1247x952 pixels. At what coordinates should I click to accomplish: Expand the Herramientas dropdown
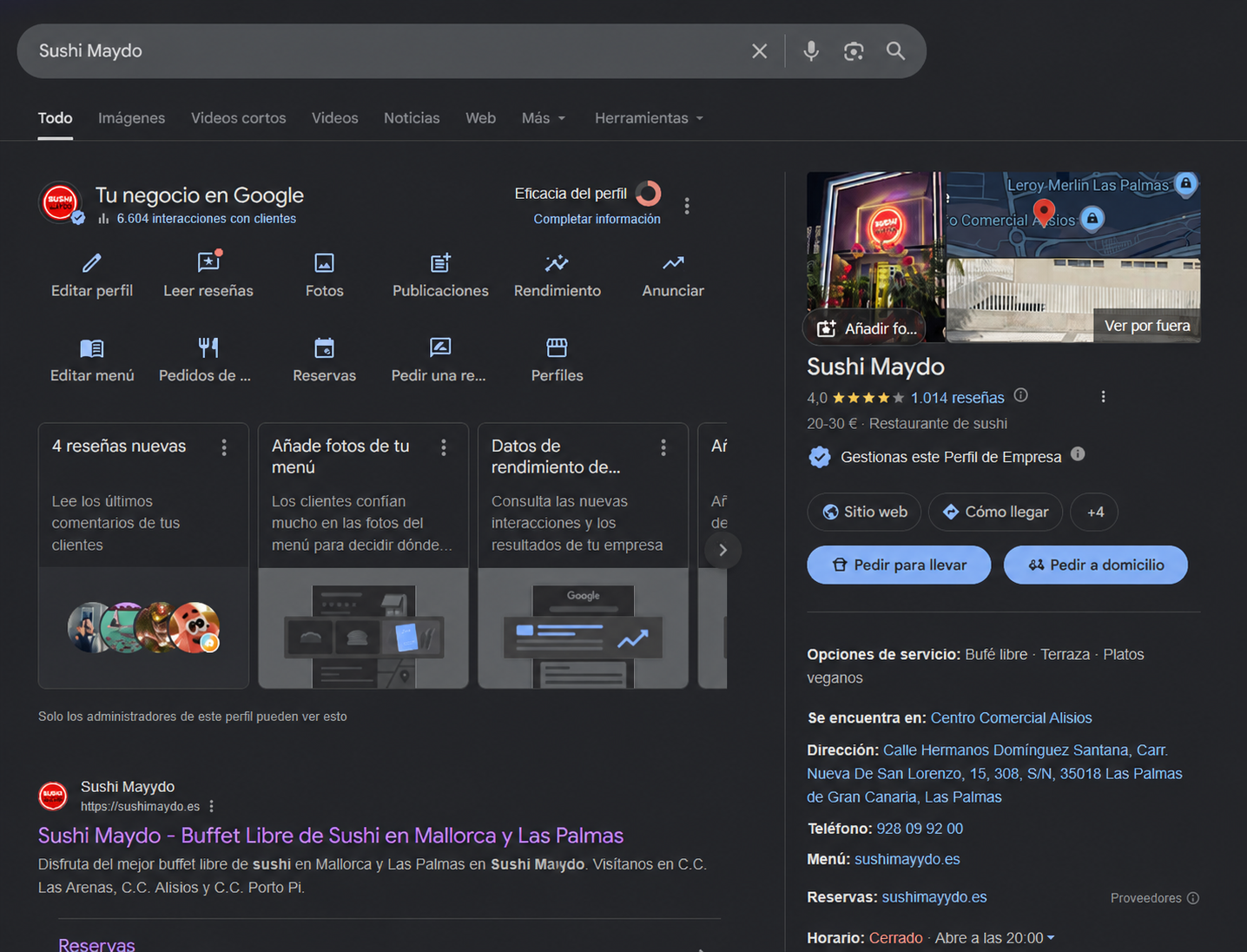[x=649, y=118]
